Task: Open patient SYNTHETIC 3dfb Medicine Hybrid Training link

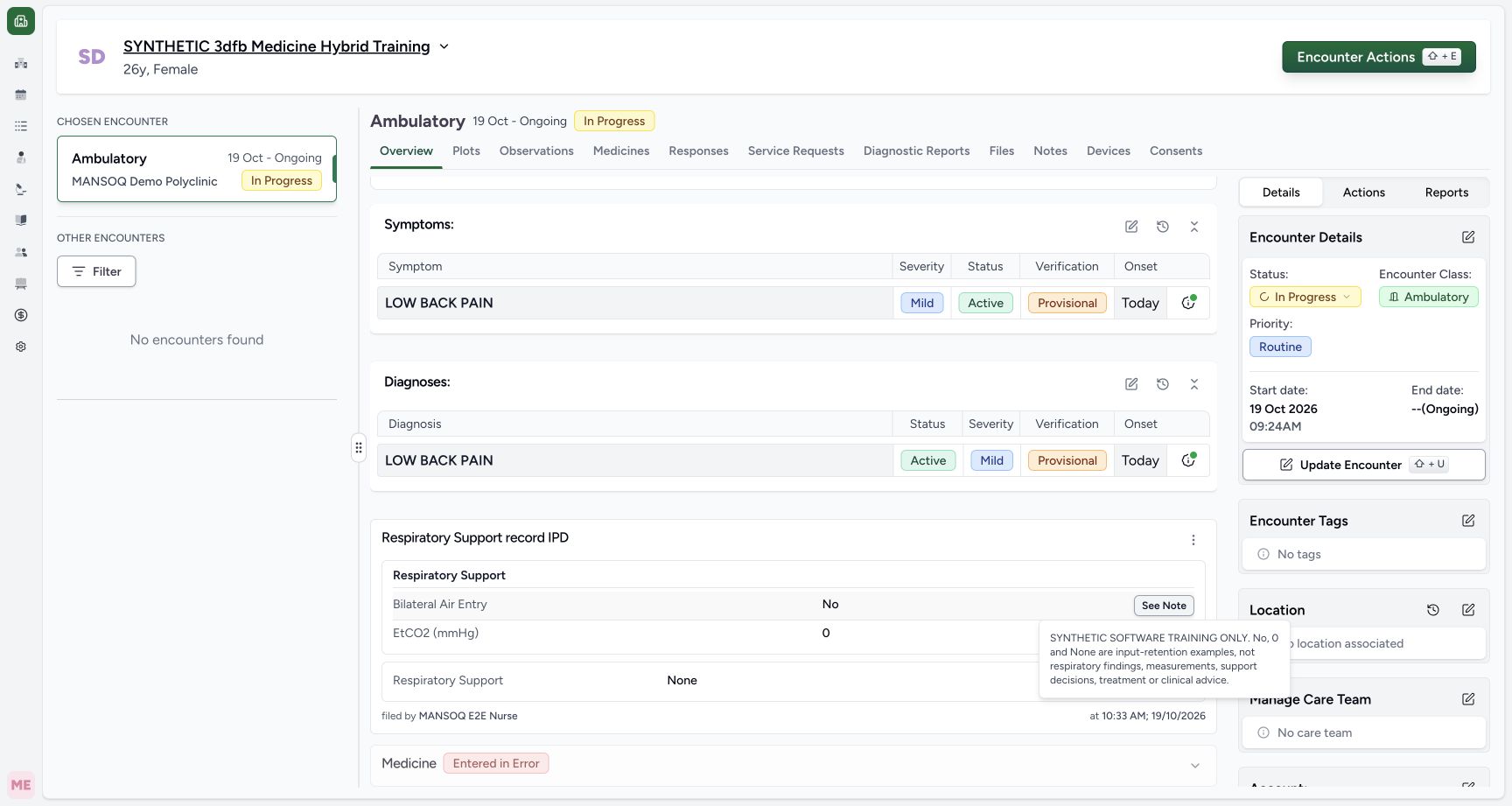Action: click(276, 46)
